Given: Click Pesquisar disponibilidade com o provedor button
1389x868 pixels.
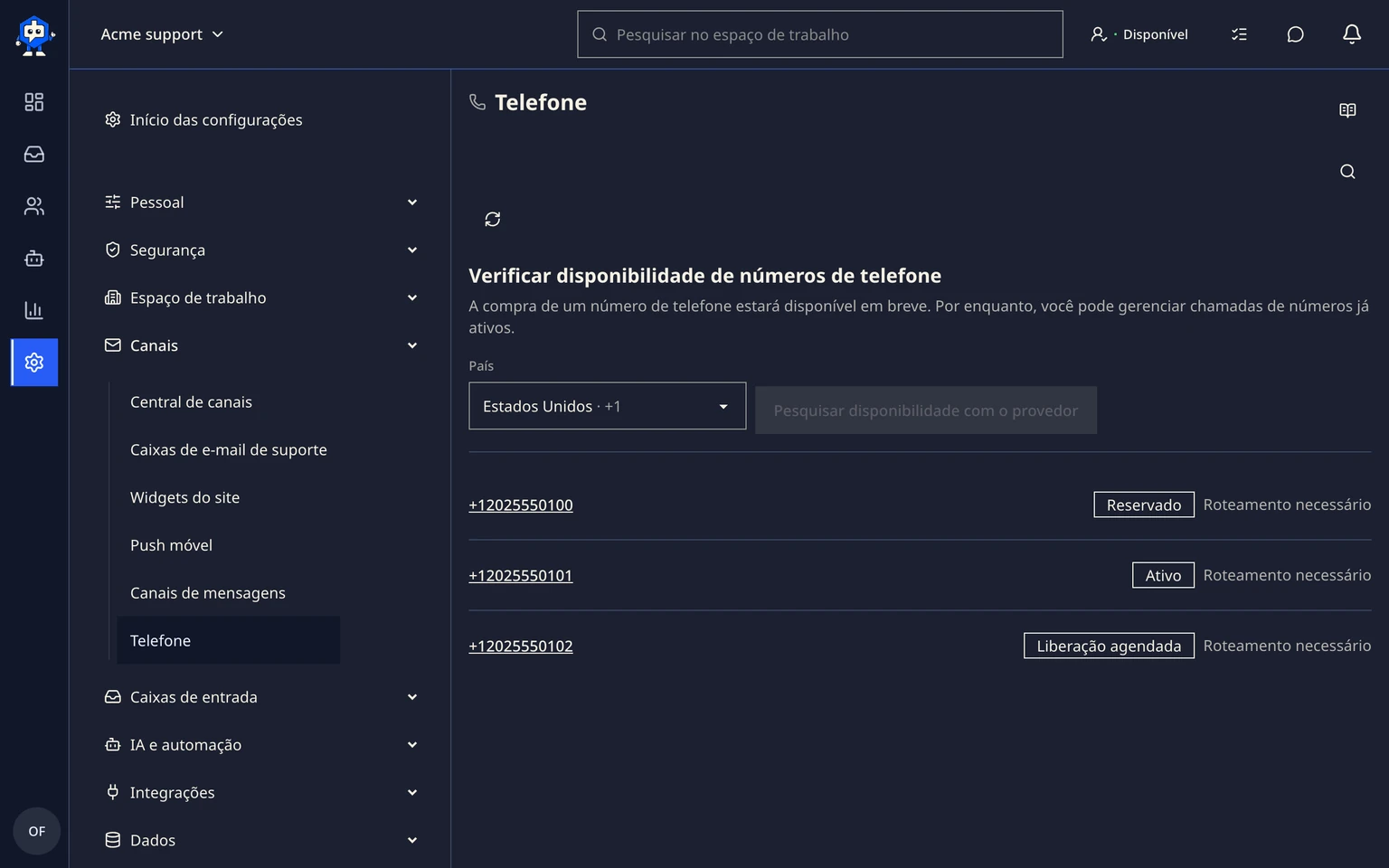Looking at the screenshot, I should click(926, 410).
